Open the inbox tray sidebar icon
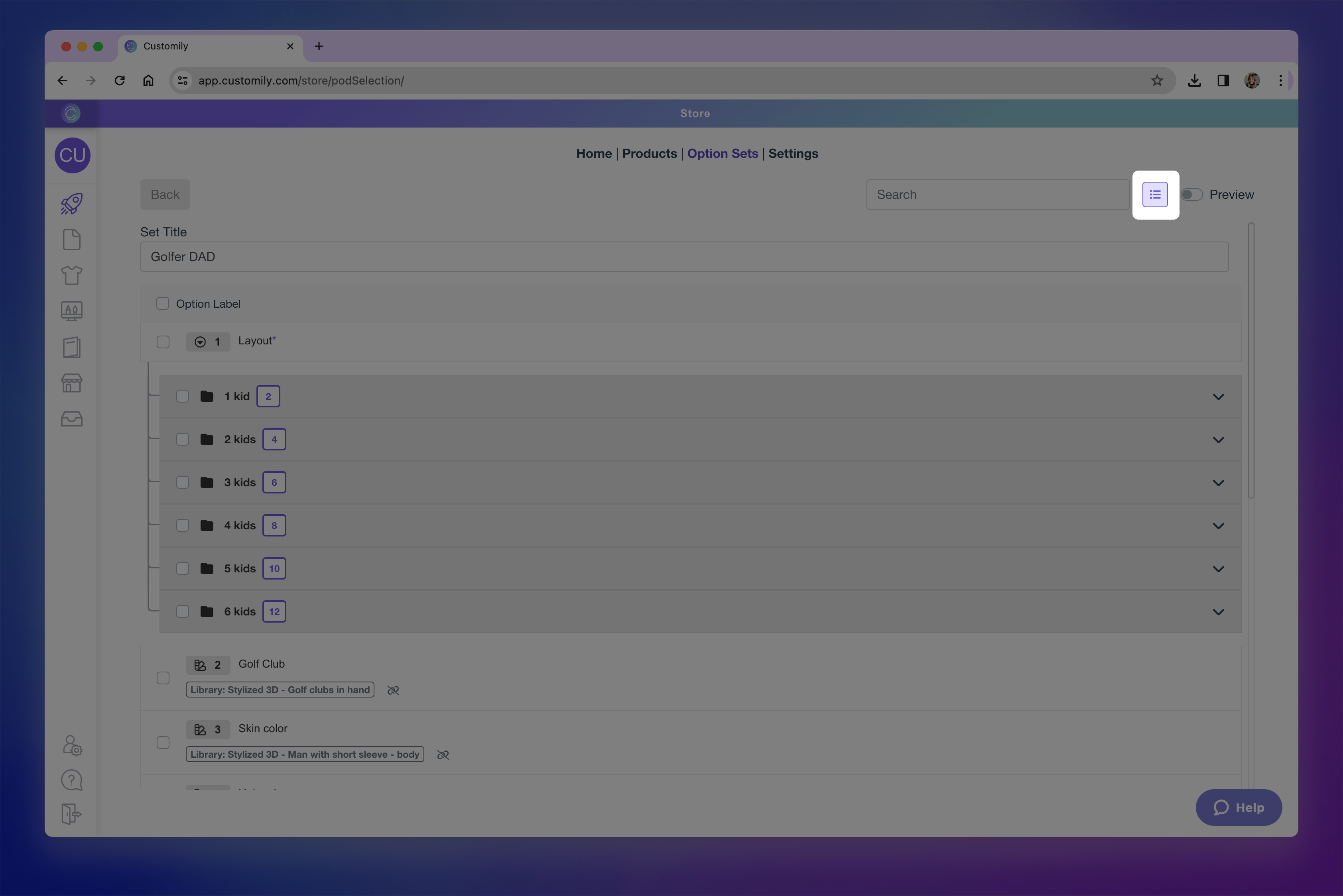Screen dimensions: 1343x896 point(71,419)
